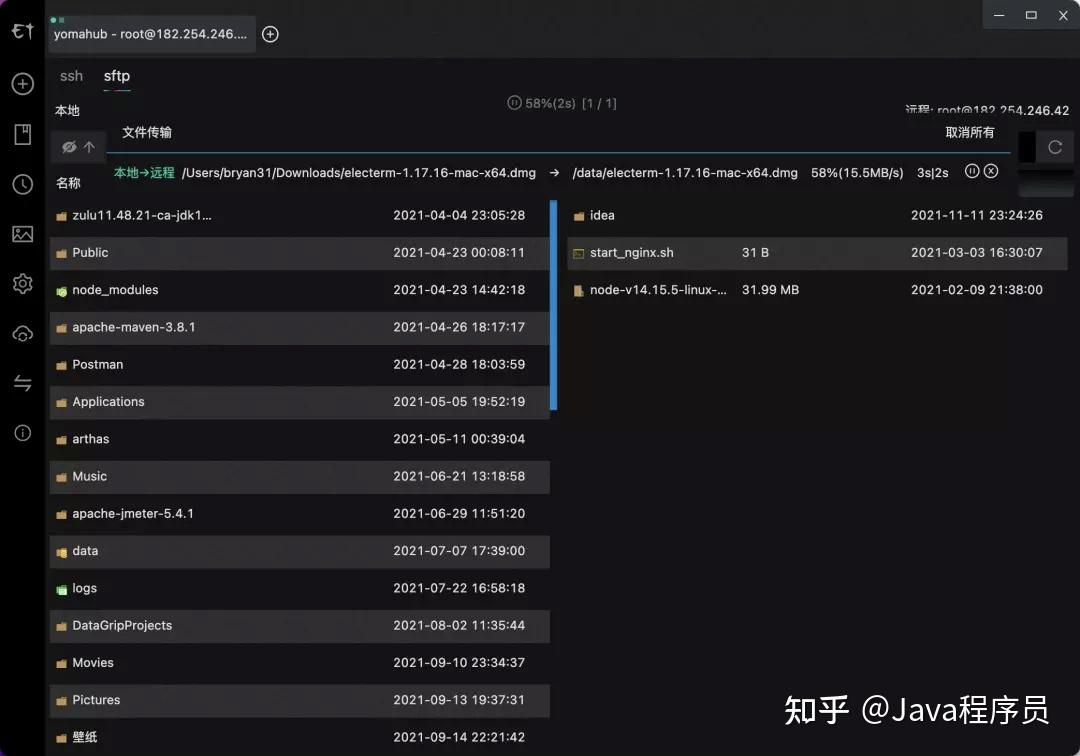Cancel the dmg transfer with the cross icon

pyautogui.click(x=991, y=171)
